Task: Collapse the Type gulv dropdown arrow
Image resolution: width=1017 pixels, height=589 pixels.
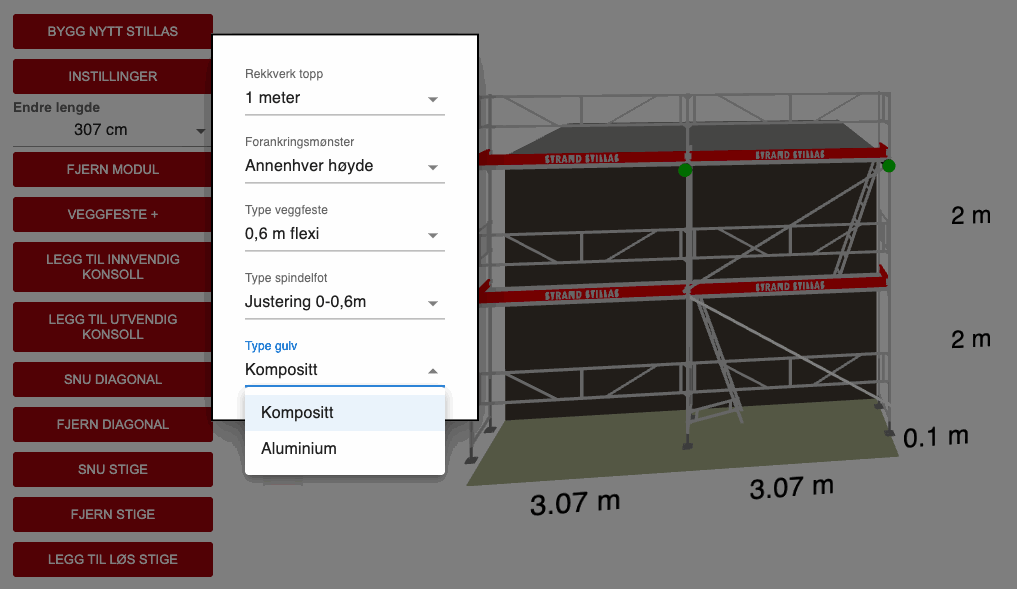Action: tap(433, 371)
